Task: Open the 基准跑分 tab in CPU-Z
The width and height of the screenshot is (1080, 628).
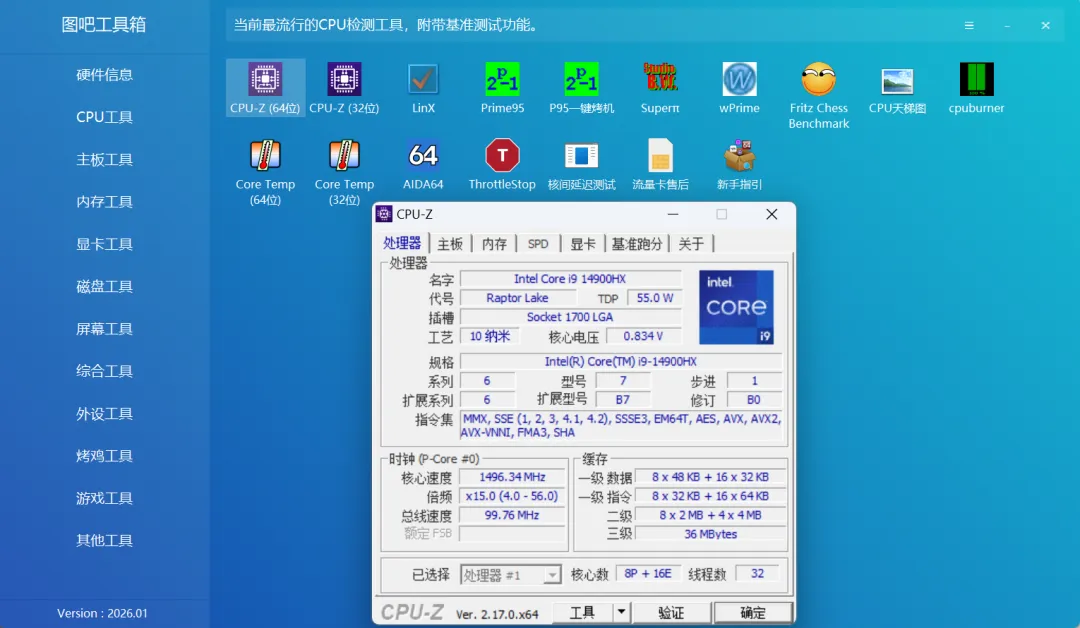Action: point(636,244)
